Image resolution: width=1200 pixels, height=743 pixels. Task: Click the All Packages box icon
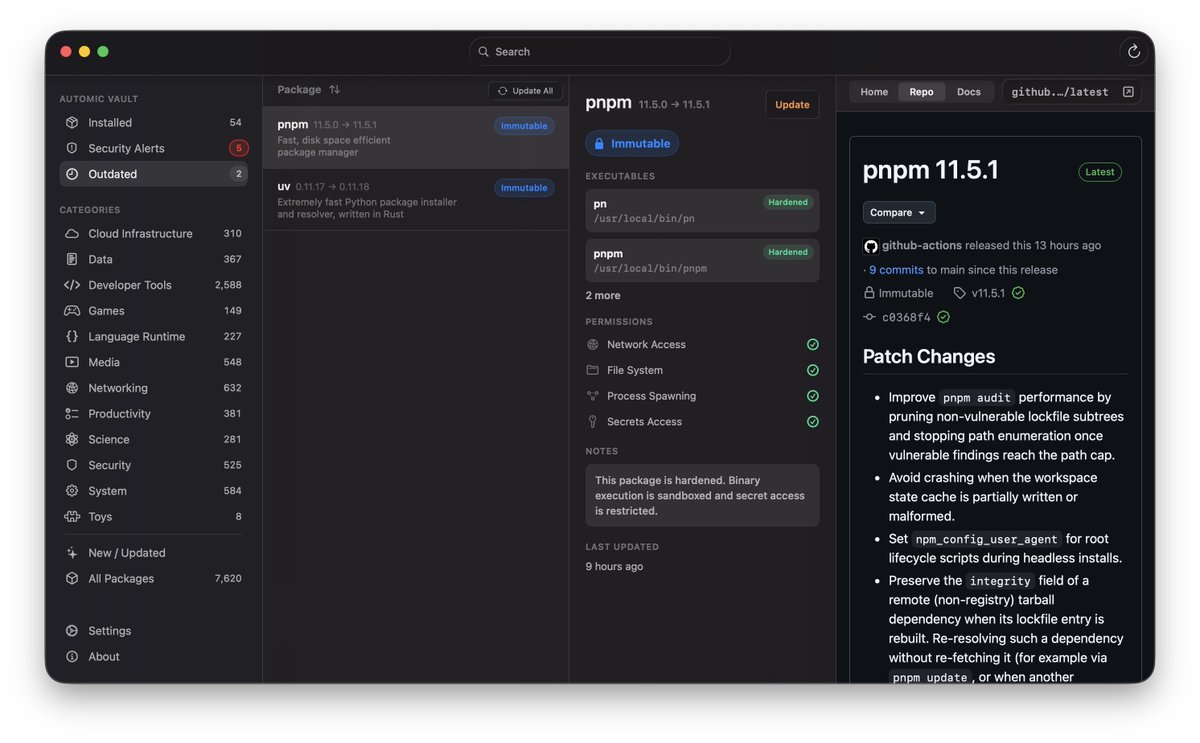72,579
